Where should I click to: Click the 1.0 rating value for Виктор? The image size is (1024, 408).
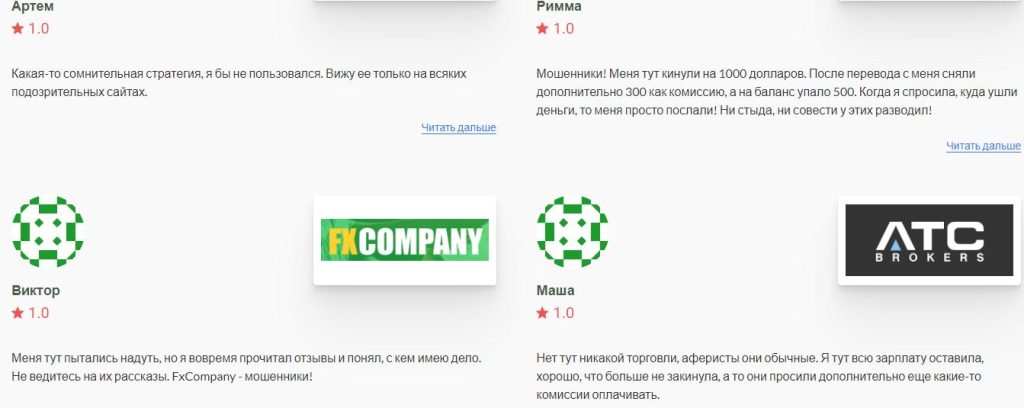click(39, 313)
